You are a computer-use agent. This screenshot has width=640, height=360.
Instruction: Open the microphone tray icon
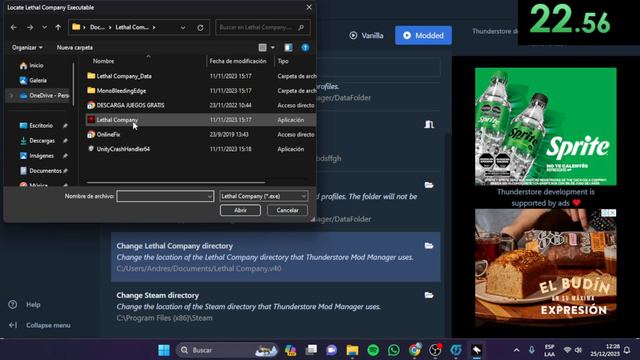tap(531, 350)
